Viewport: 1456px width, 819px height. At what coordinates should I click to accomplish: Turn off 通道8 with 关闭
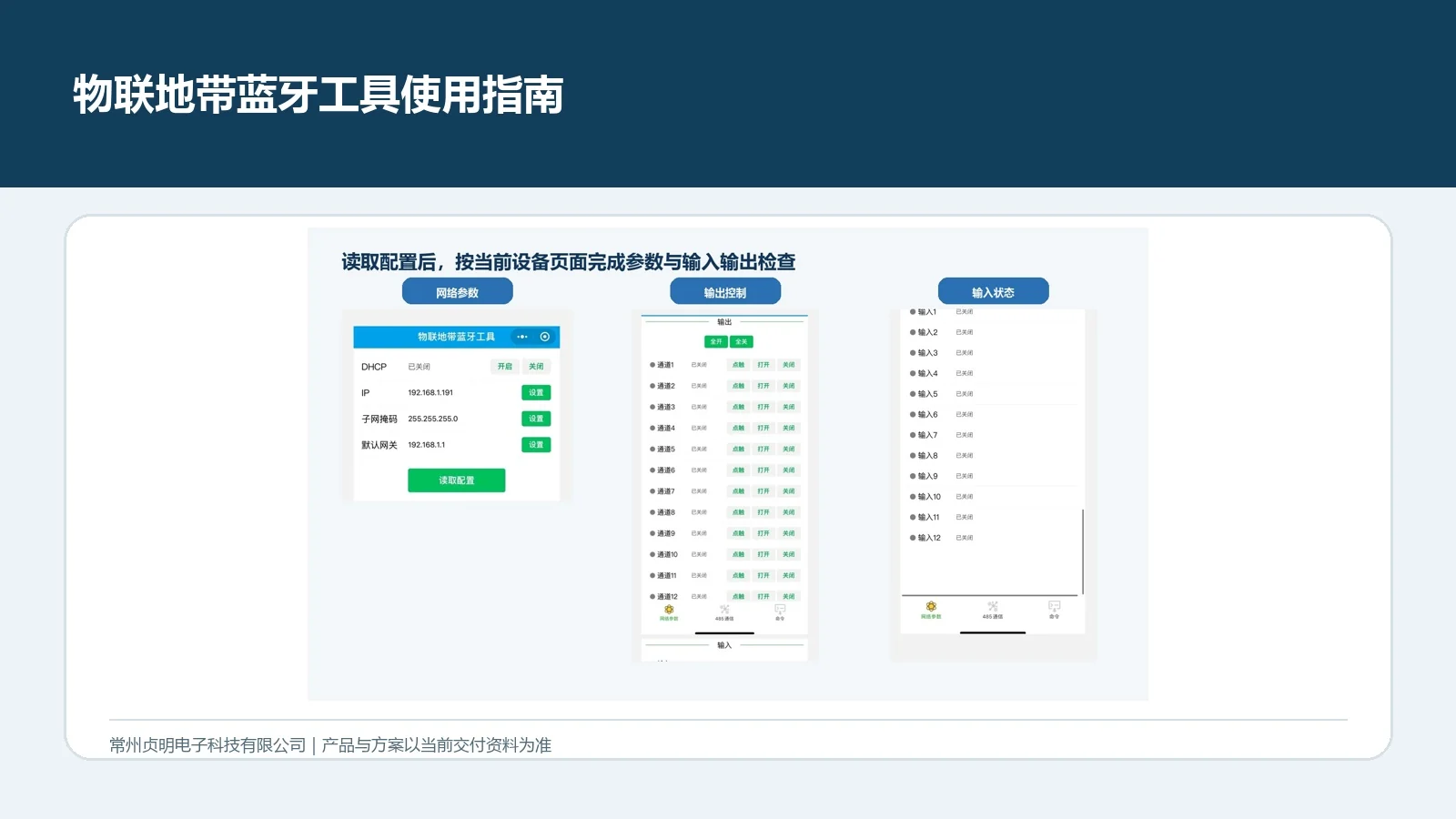789,512
